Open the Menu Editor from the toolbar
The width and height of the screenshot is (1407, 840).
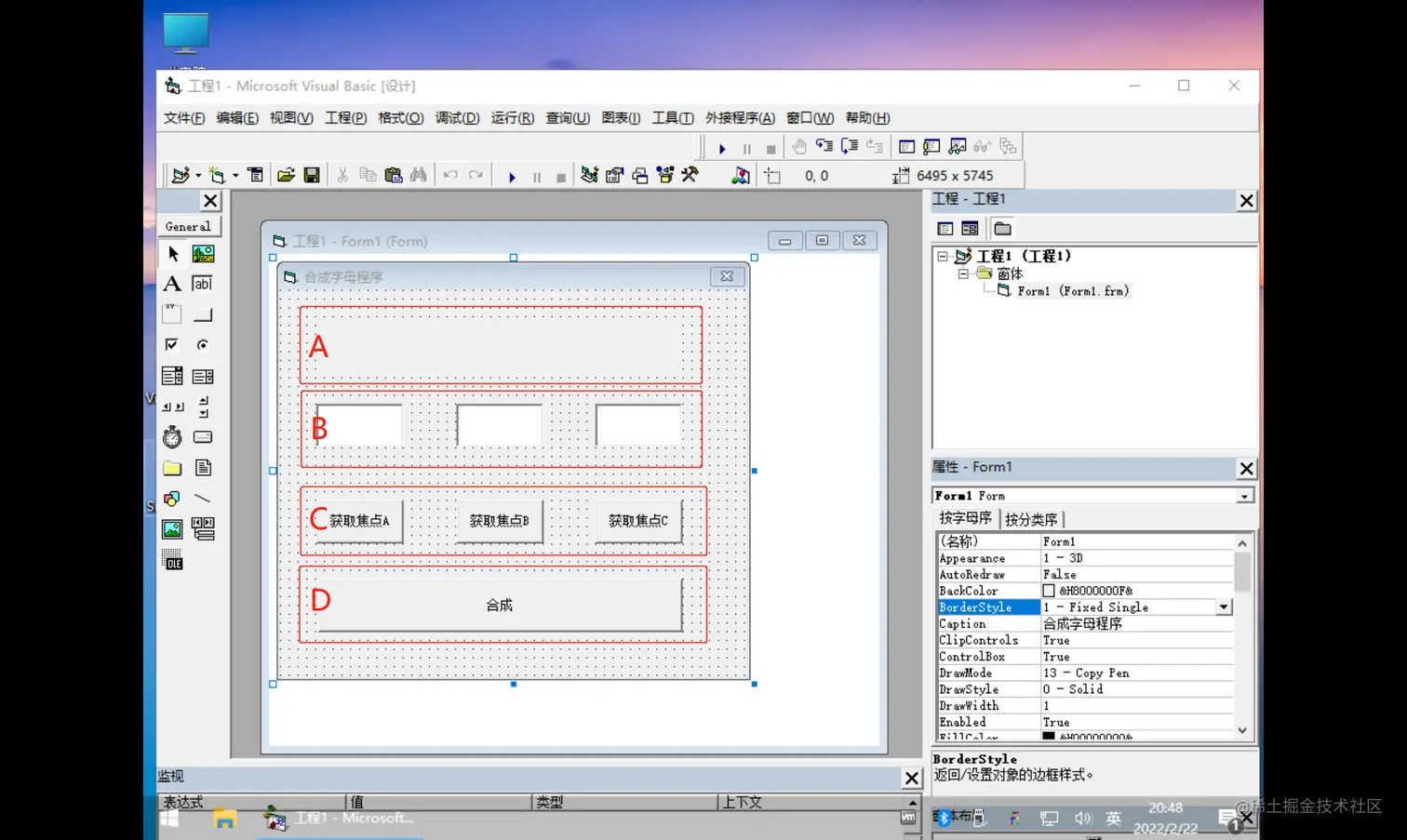255,175
